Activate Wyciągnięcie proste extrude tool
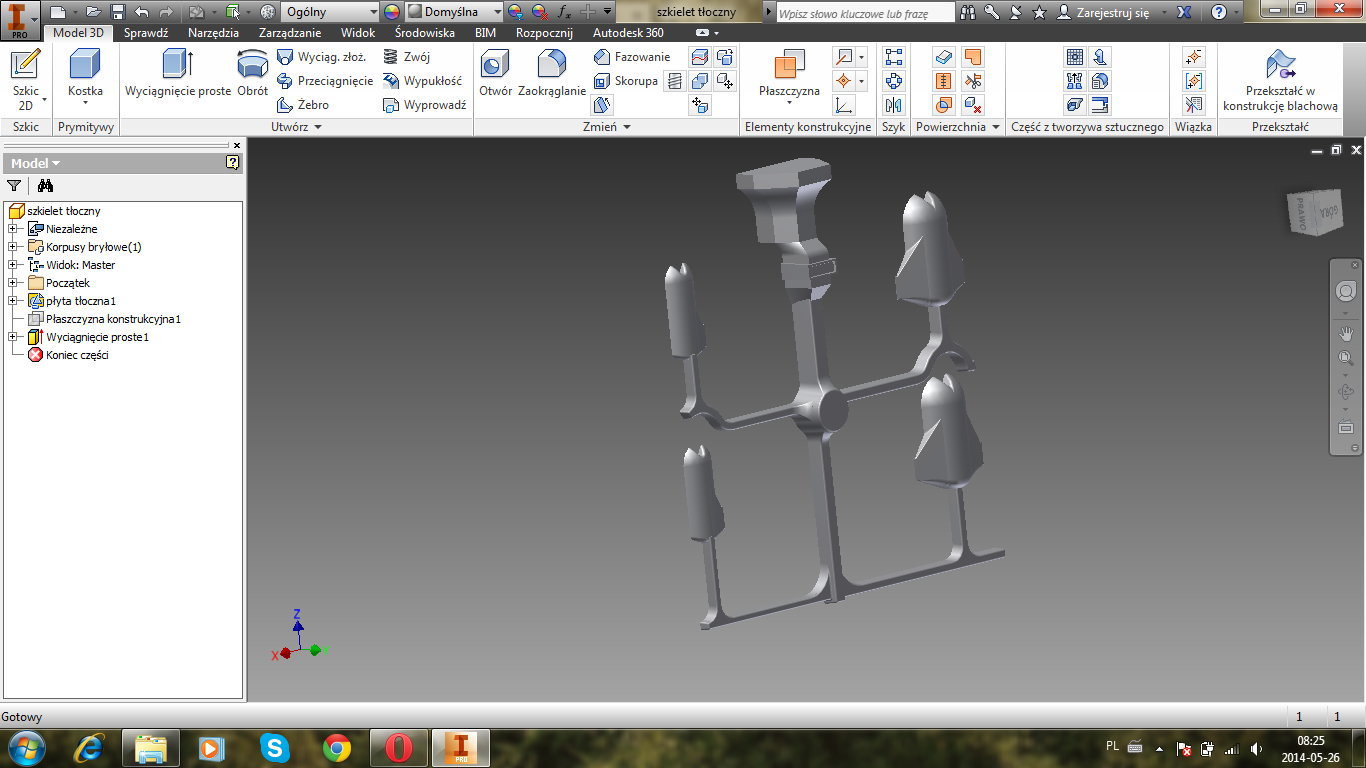 coord(178,75)
